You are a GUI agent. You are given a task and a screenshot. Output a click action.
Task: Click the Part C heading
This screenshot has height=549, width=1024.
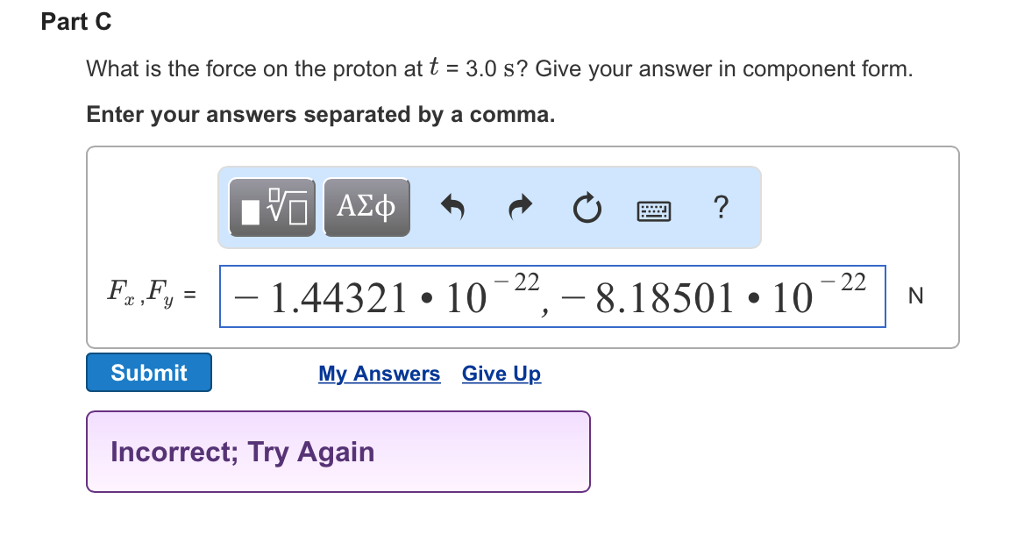[76, 22]
